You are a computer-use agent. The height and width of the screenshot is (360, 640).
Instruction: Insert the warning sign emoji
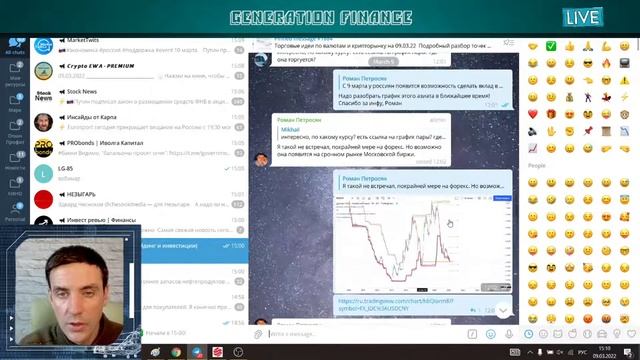[624, 80]
